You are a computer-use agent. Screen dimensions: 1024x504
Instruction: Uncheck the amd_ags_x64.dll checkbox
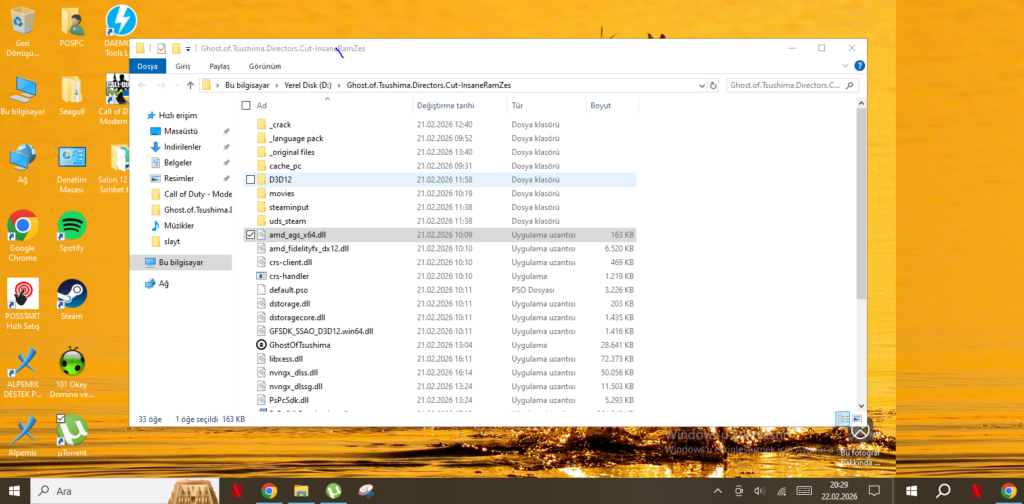click(250, 234)
